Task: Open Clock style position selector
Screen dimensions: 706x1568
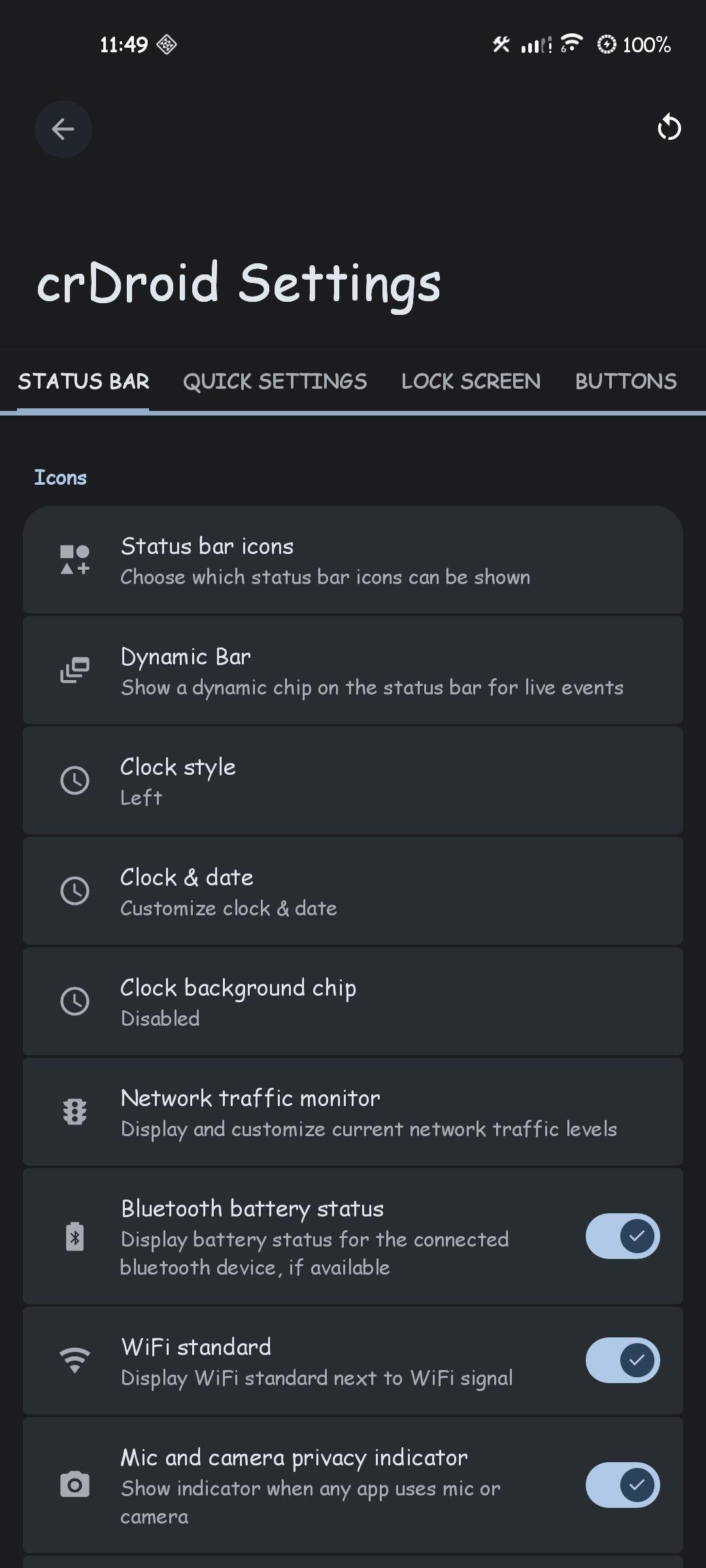Action: pos(353,781)
